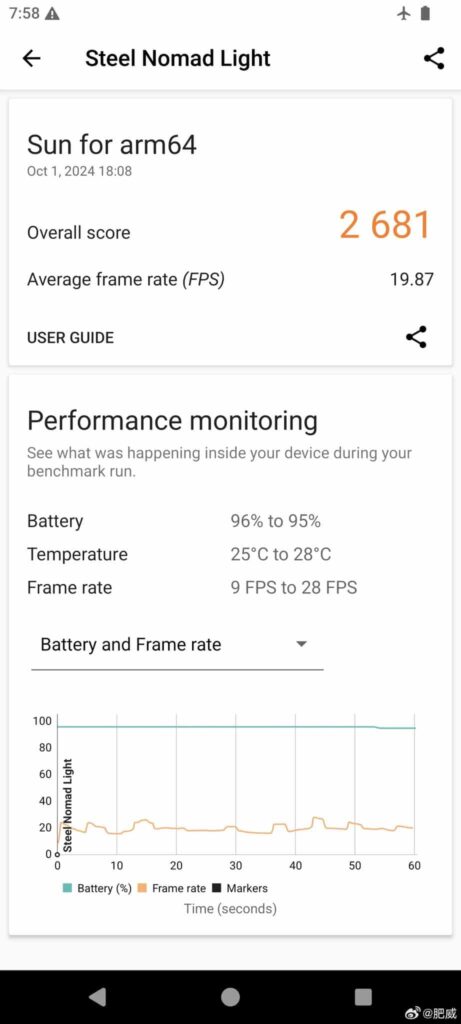This screenshot has height=1024, width=461.
Task: Tap the Android home circle button
Action: click(x=230, y=997)
